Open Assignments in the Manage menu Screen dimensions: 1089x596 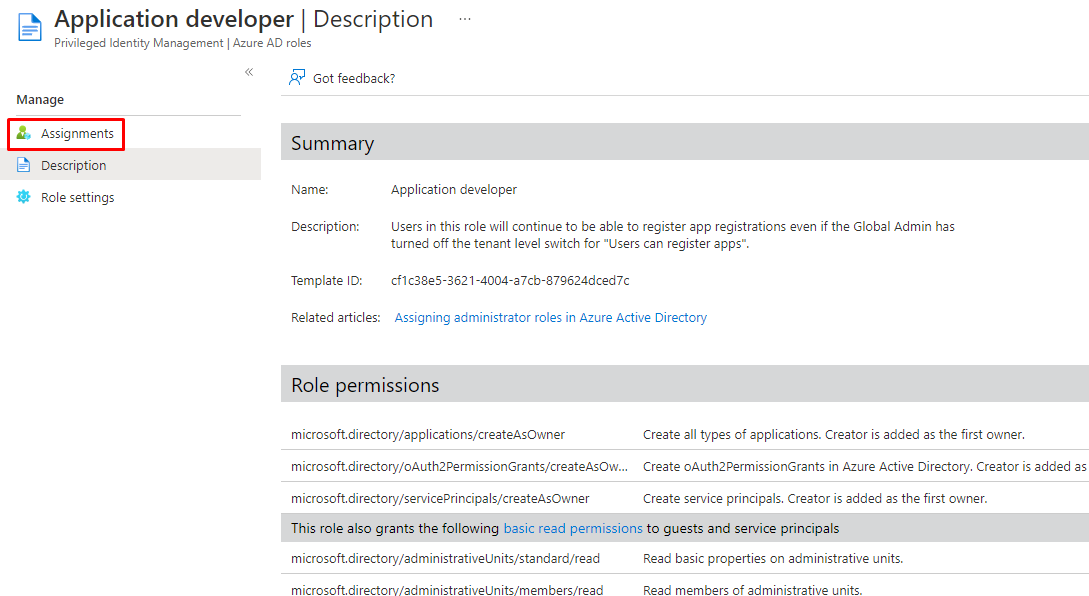pyautogui.click(x=77, y=133)
